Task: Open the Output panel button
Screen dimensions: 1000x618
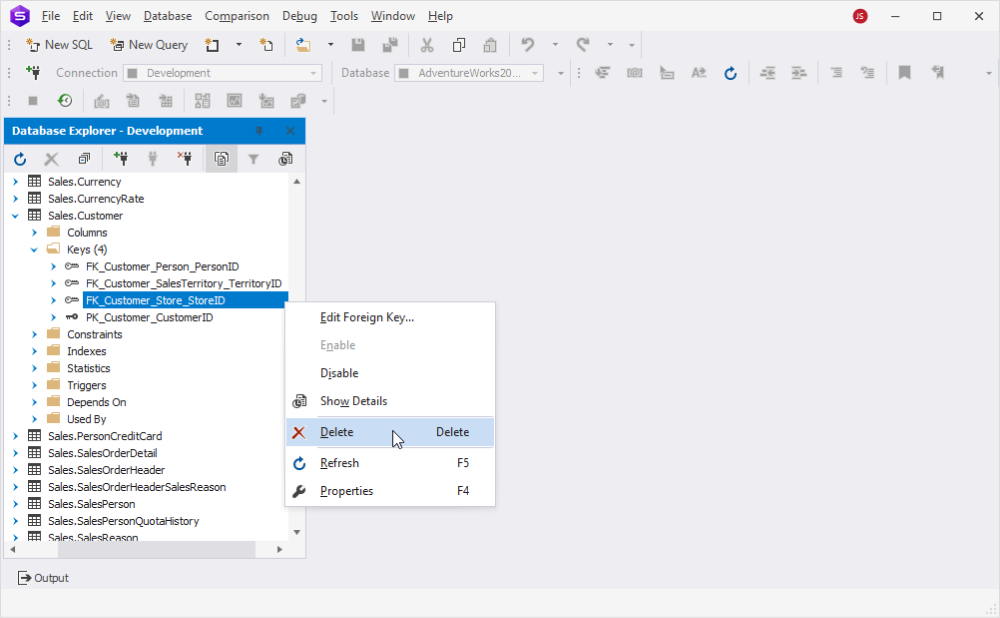Action: 43,578
